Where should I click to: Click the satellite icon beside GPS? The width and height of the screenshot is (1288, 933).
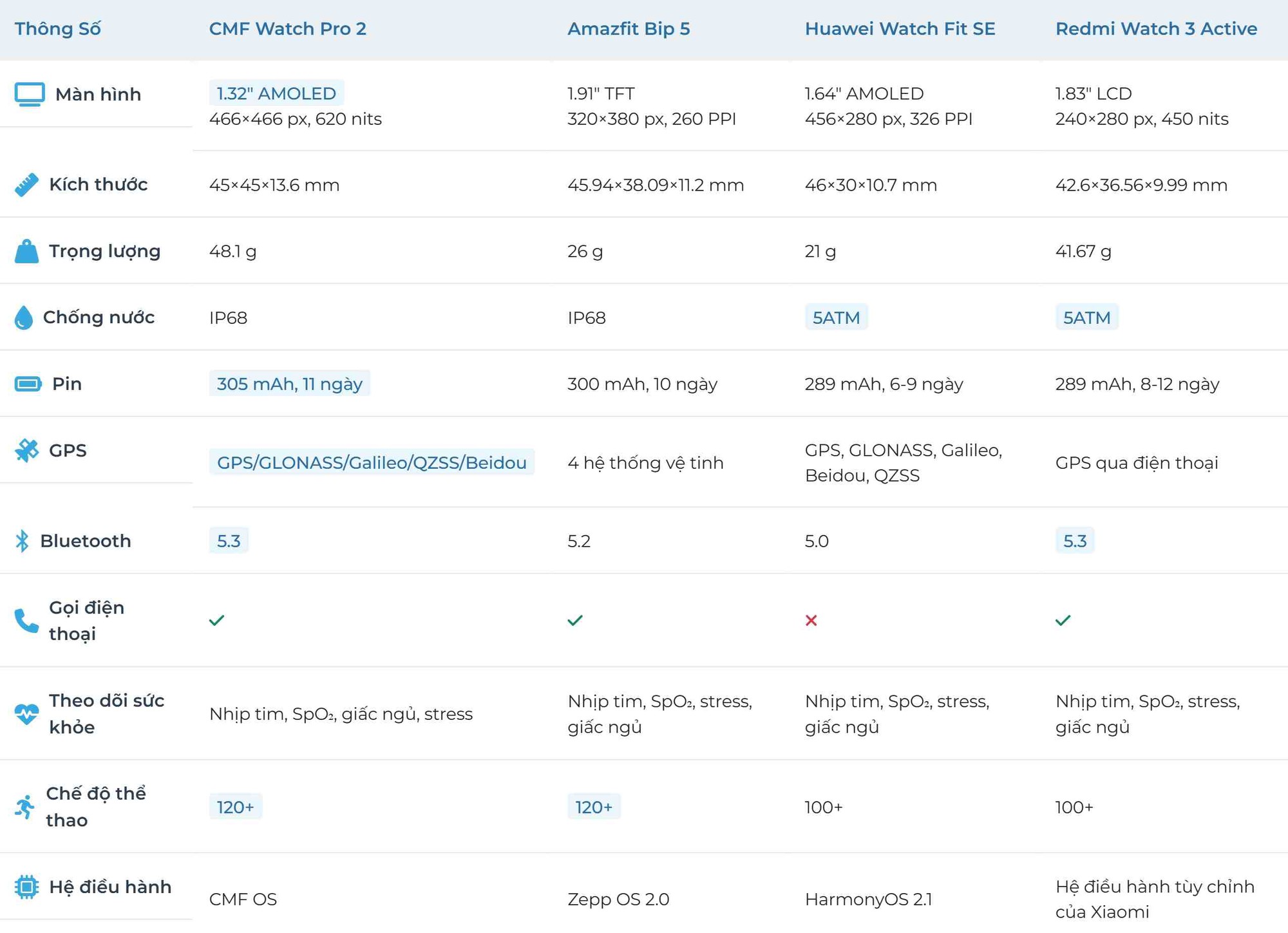[x=26, y=451]
